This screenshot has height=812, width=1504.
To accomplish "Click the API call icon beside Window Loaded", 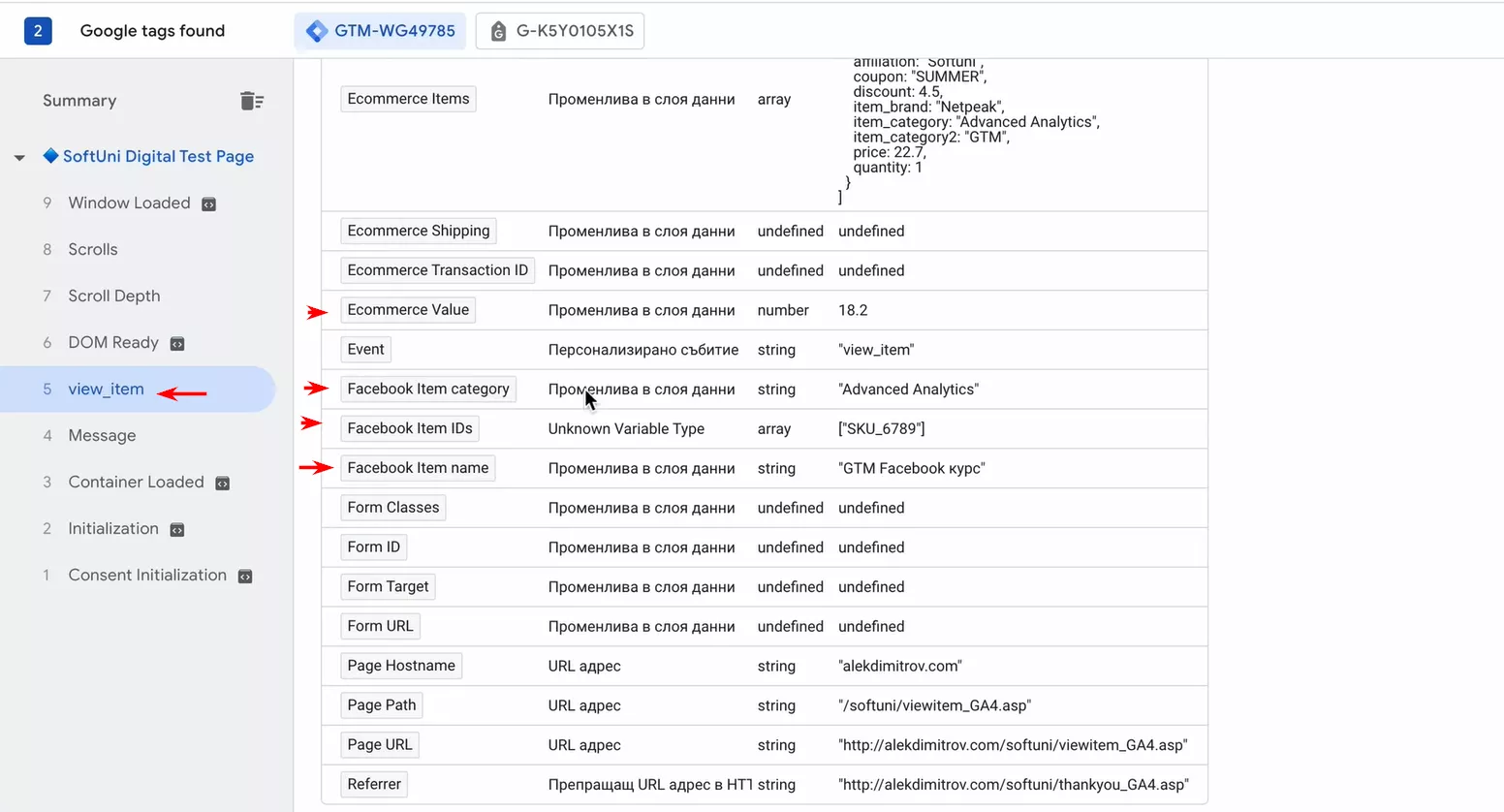I will (x=208, y=203).
